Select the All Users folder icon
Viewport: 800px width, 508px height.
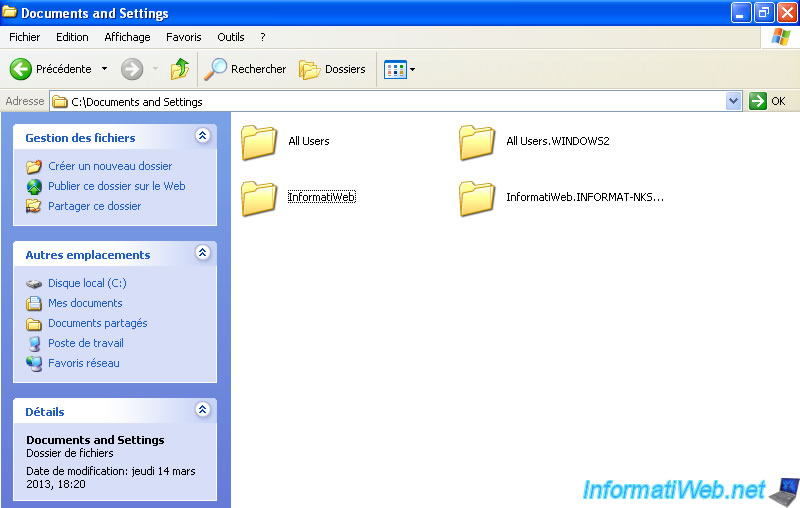pyautogui.click(x=259, y=142)
